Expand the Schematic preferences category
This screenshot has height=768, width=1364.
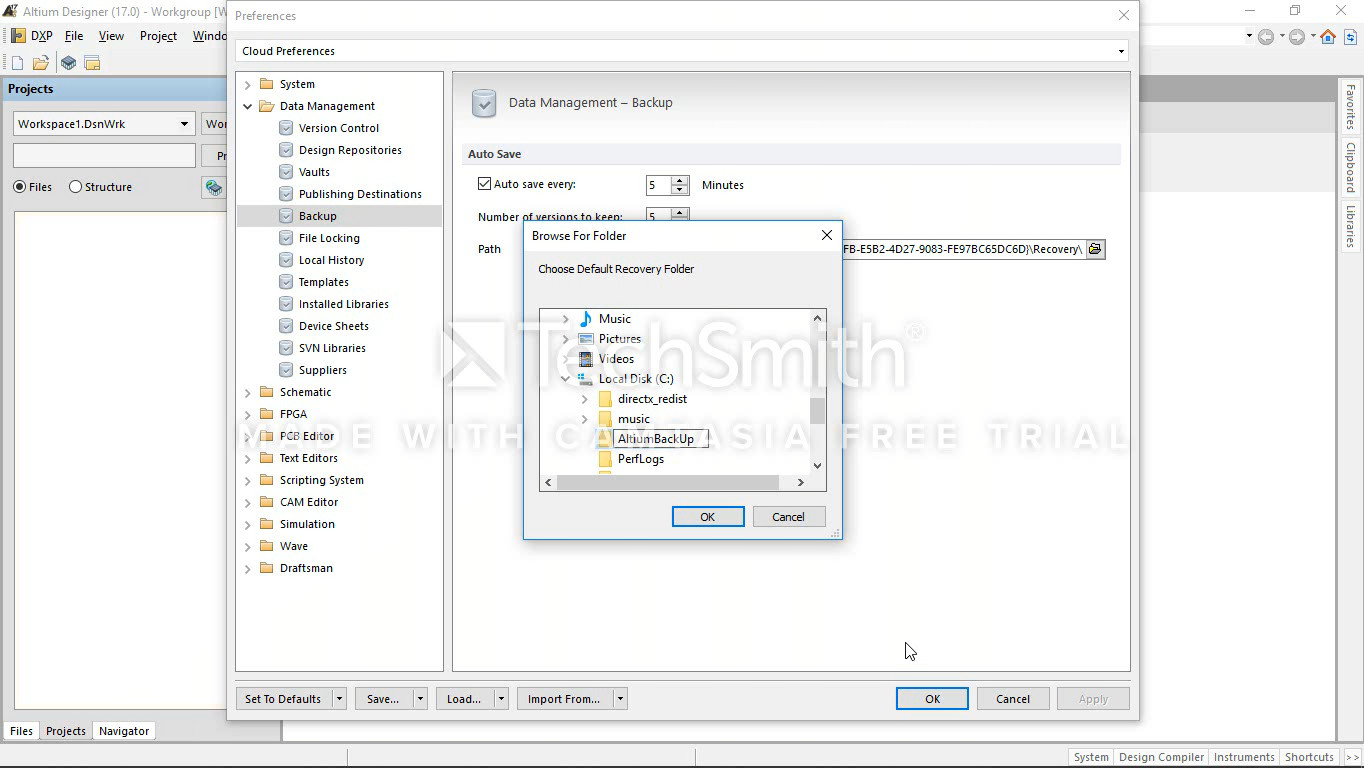pyautogui.click(x=248, y=392)
